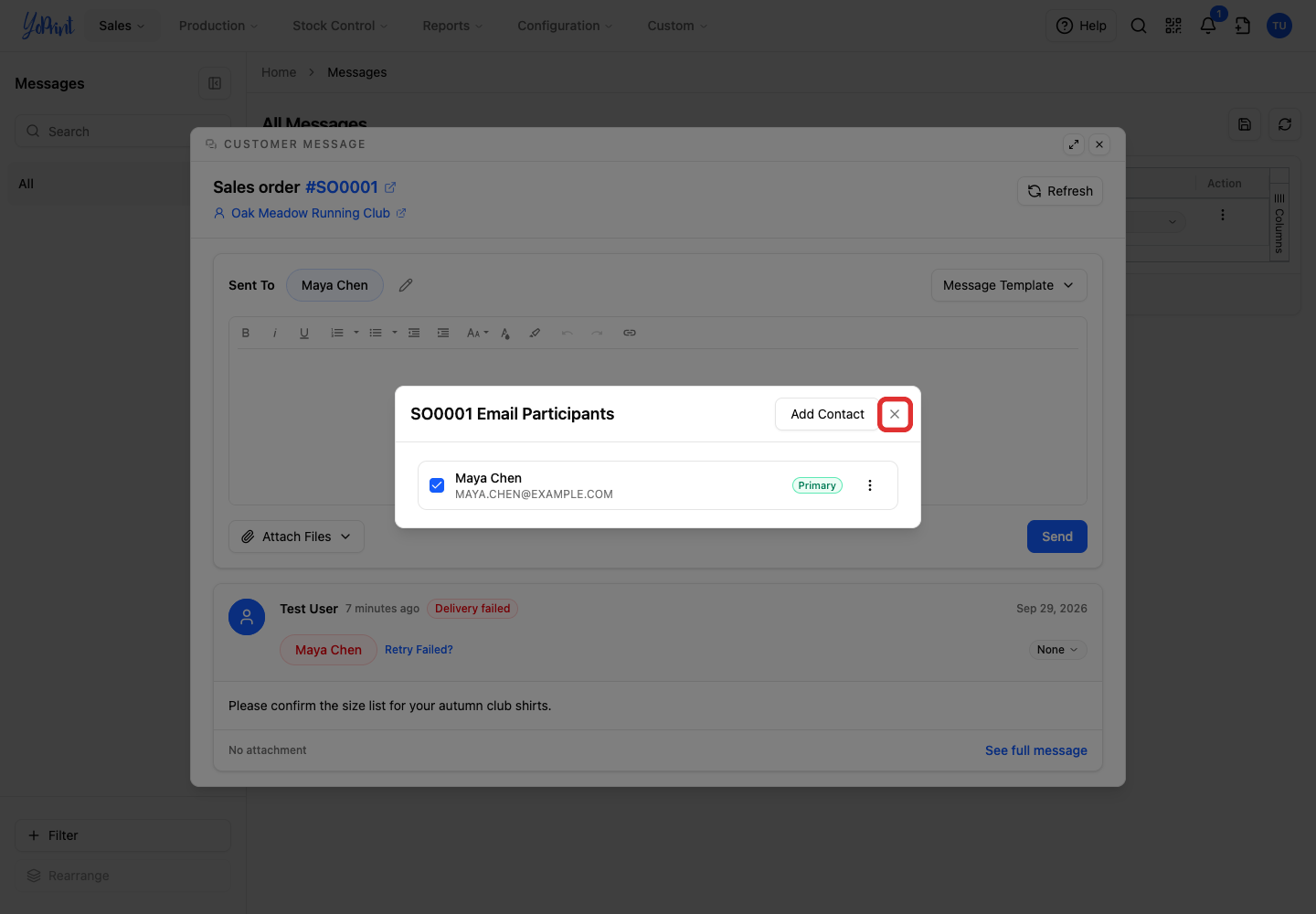Viewport: 1316px width, 914px height.
Task: Open the QR code scanner icon
Action: pos(1173,26)
